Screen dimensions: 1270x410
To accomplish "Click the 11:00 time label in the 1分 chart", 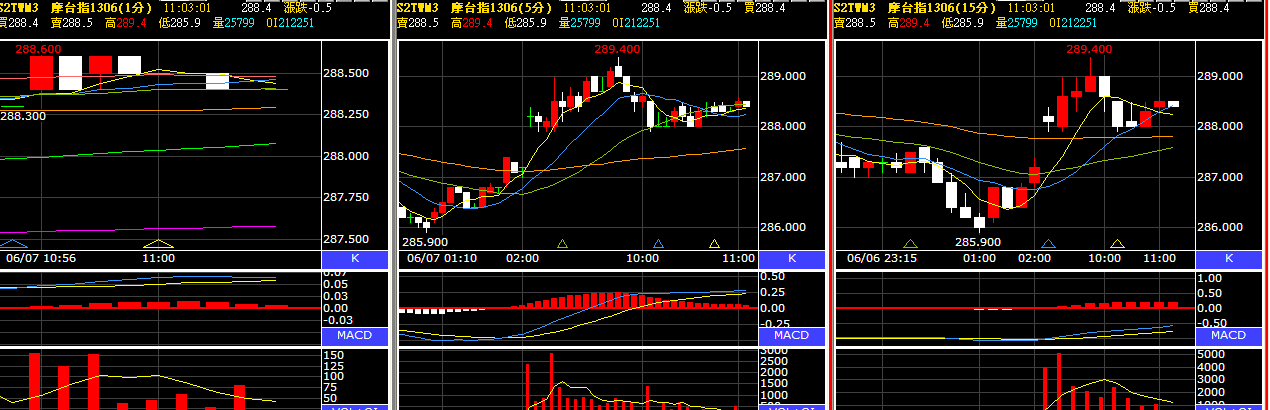I will tap(160, 259).
